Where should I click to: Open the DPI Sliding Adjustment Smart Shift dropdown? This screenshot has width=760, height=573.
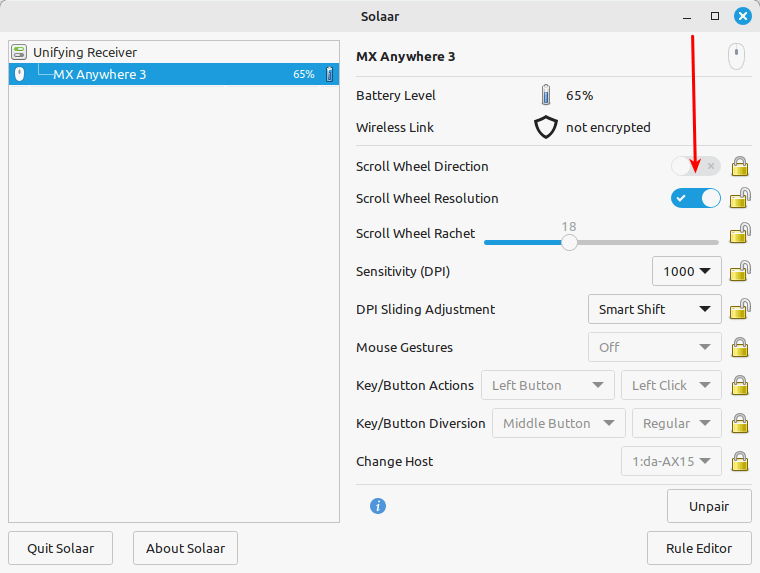654,309
